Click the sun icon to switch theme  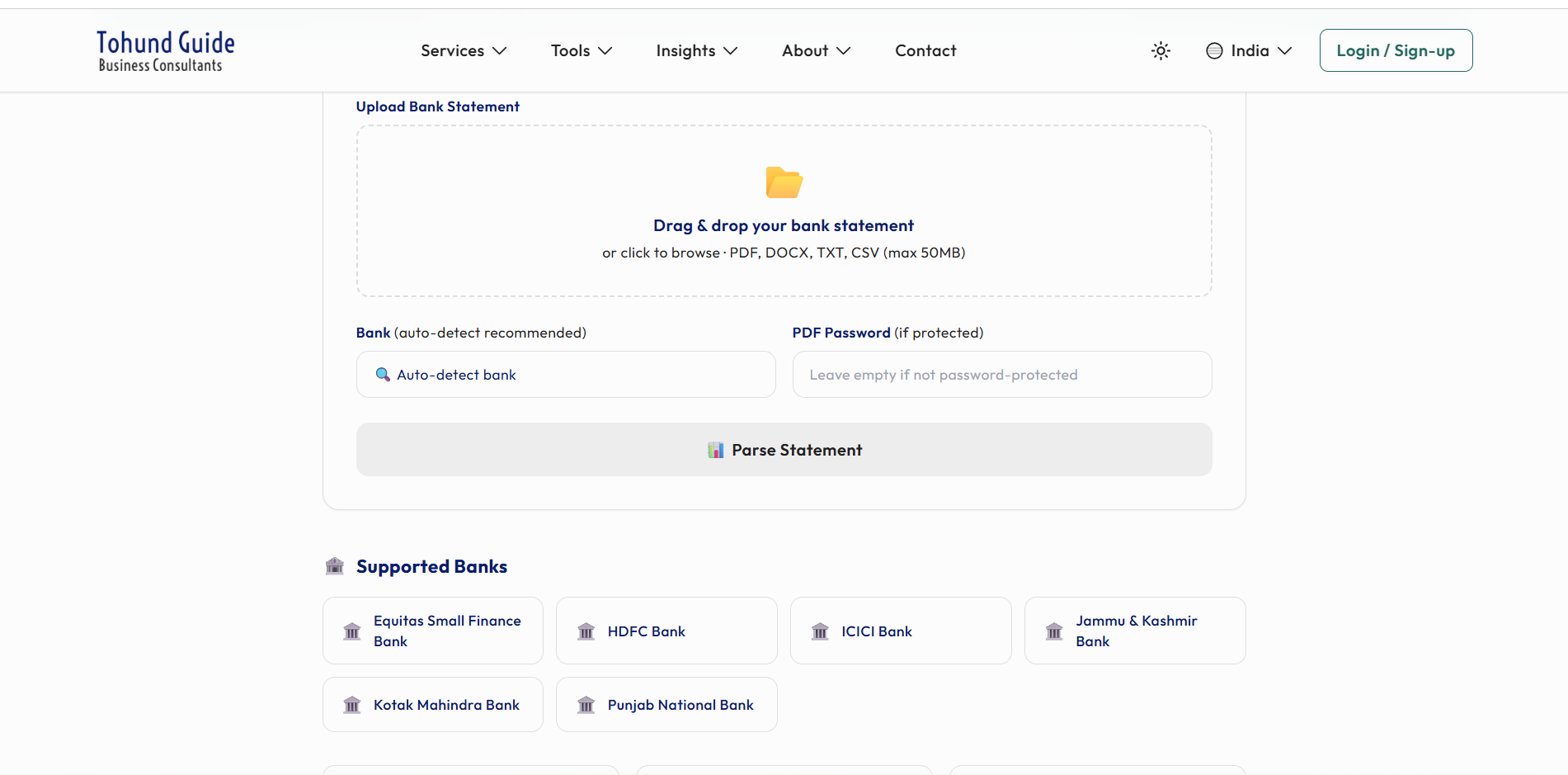[x=1161, y=50]
